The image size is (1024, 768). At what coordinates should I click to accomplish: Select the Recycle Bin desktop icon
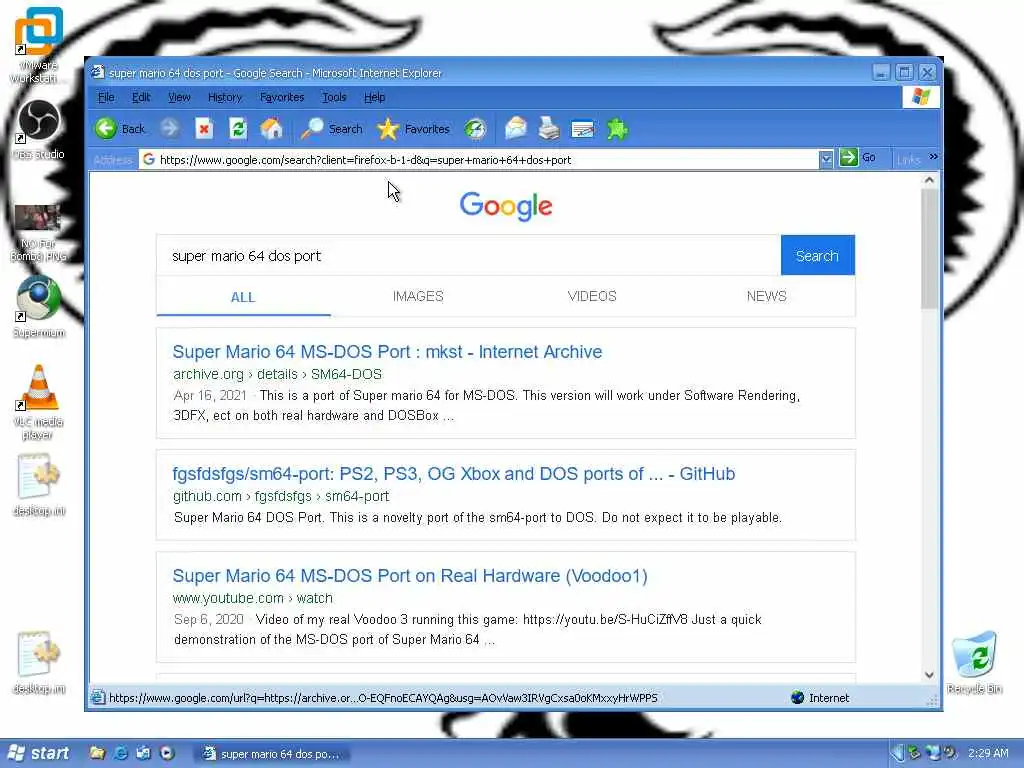coord(974,662)
